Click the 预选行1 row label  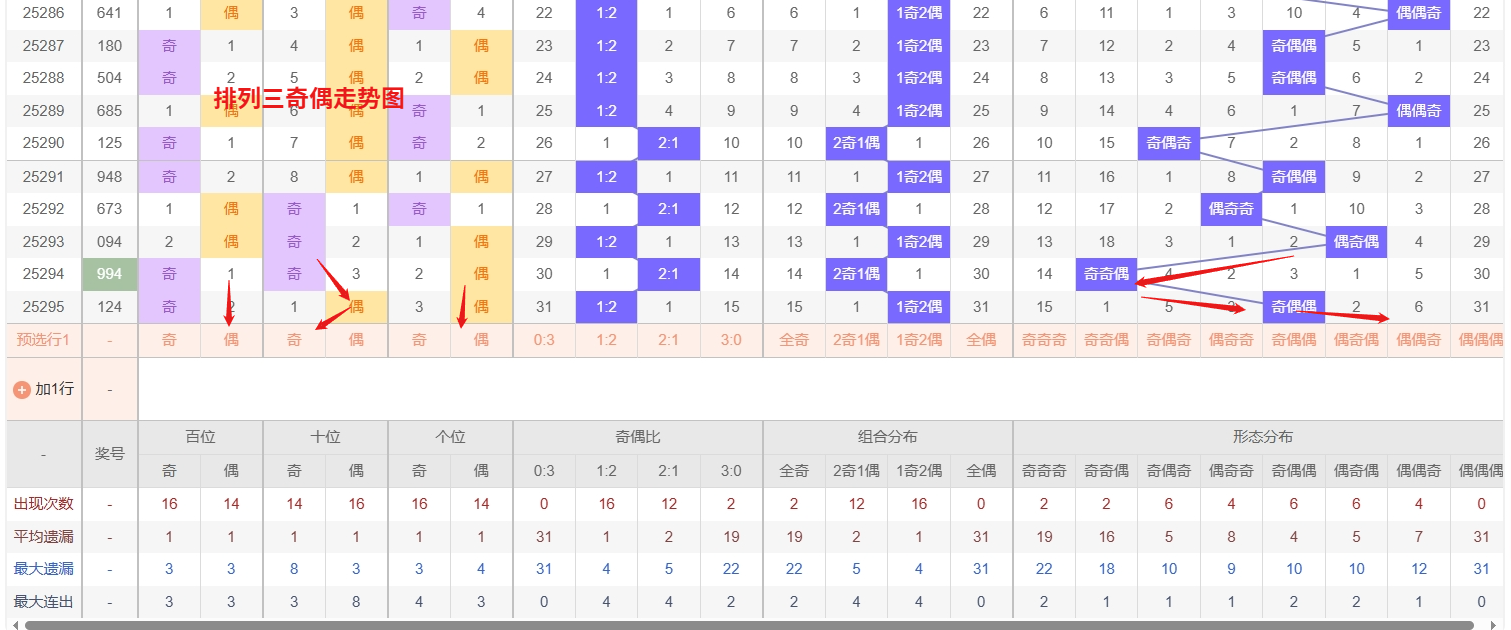point(44,340)
